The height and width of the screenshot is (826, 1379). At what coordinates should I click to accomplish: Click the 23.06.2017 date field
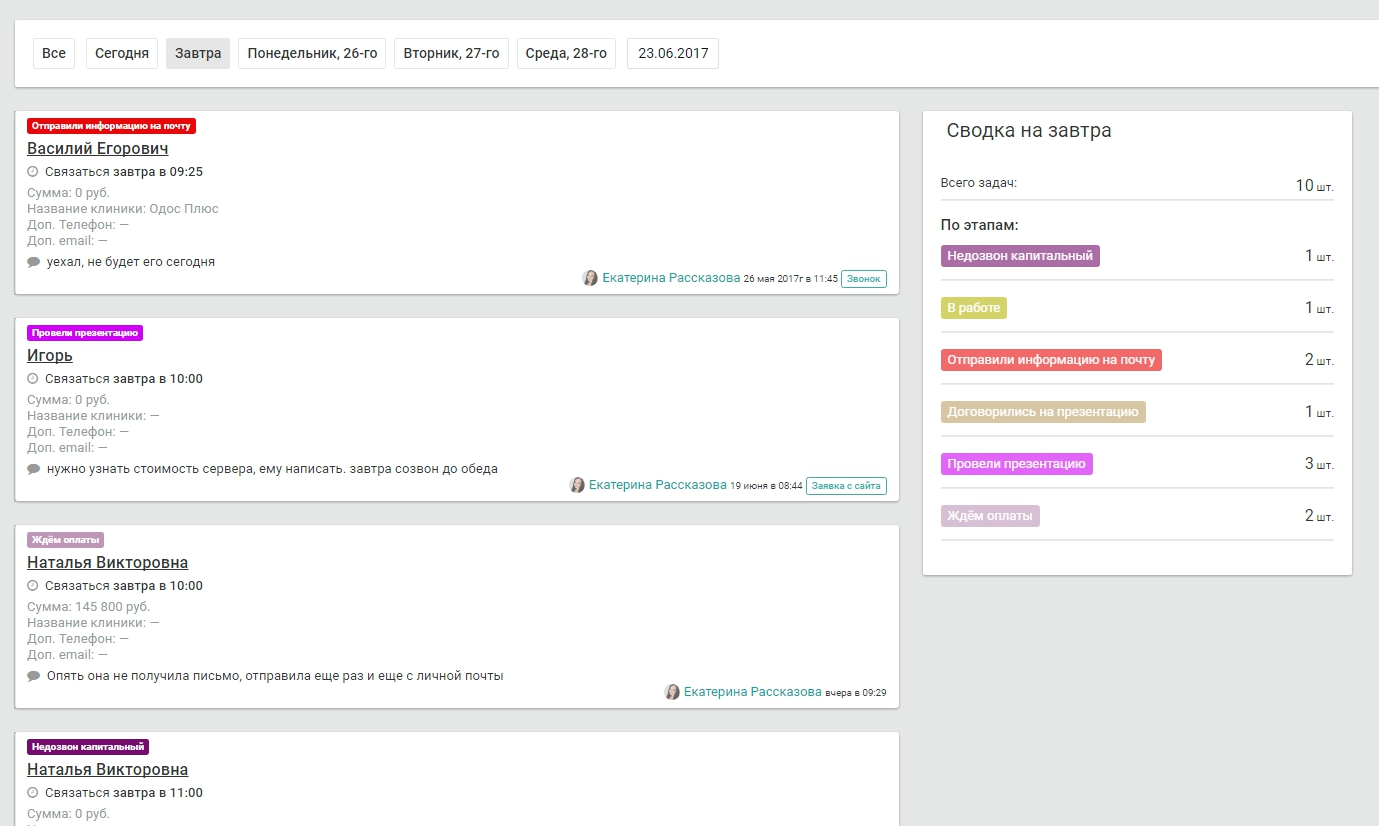[673, 53]
